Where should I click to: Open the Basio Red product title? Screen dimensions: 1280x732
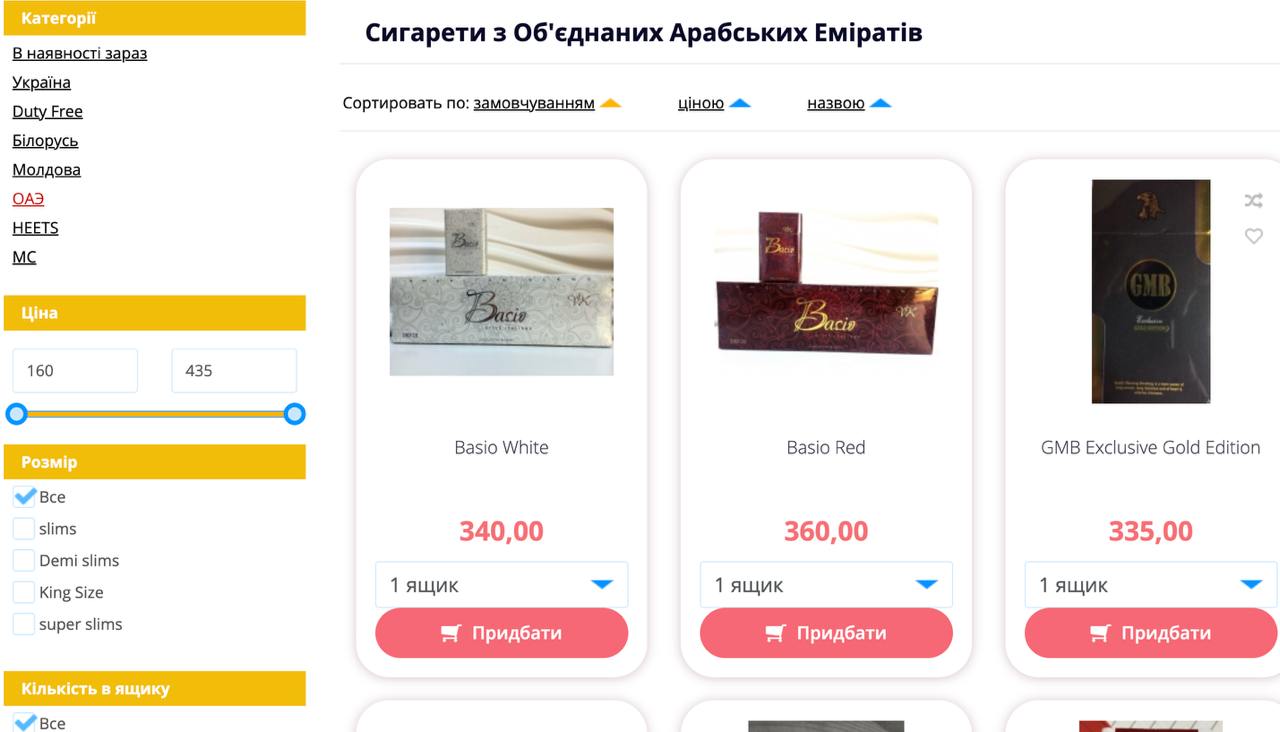pyautogui.click(x=826, y=447)
